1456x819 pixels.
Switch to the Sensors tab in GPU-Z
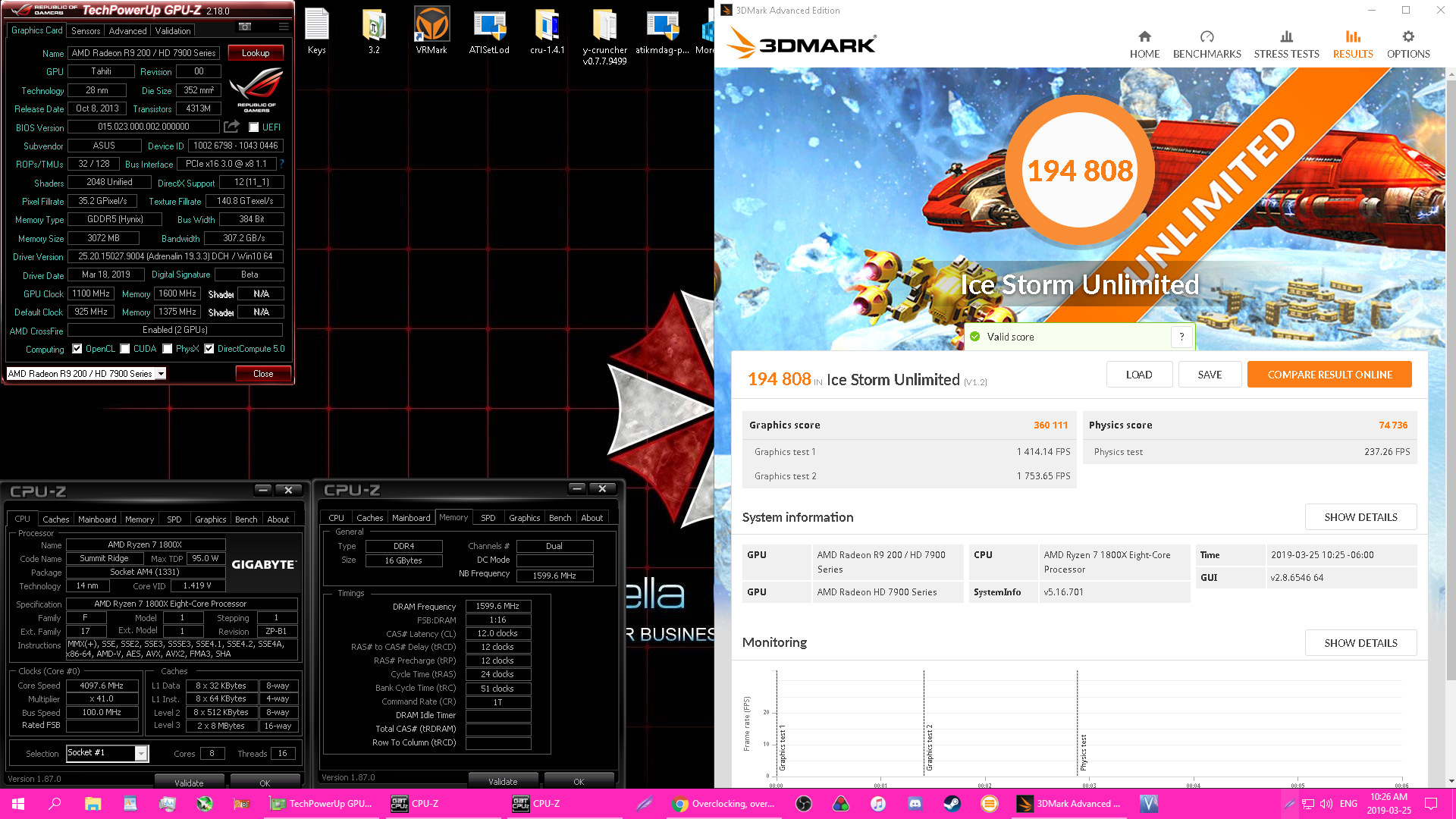pos(86,31)
